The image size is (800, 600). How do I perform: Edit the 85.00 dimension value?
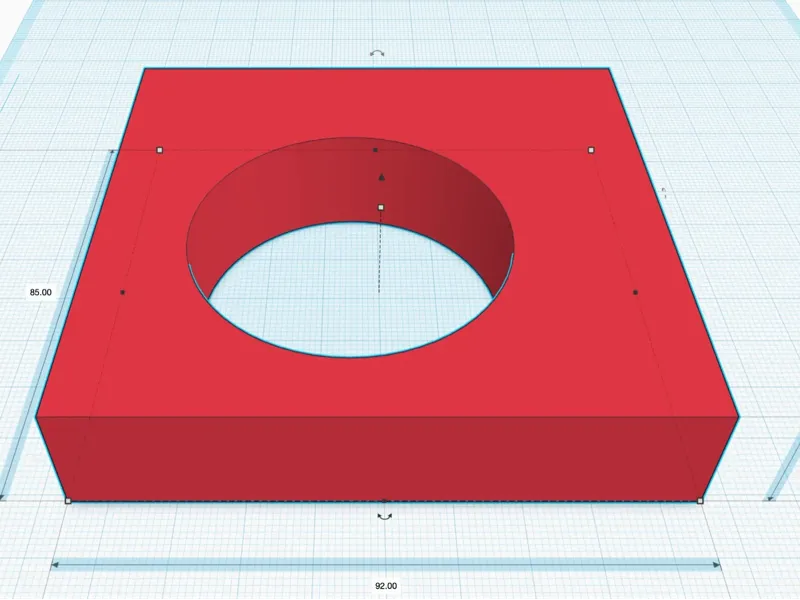coord(41,292)
